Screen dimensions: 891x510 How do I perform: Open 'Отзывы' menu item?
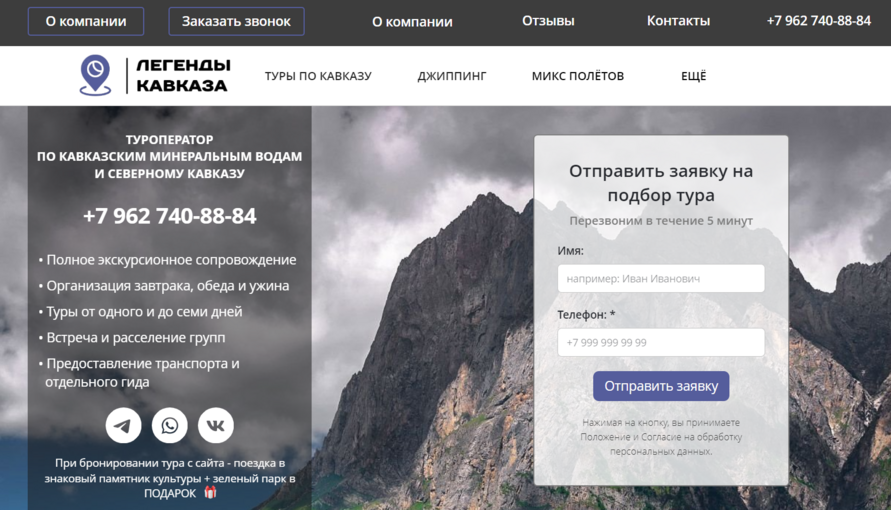(548, 21)
